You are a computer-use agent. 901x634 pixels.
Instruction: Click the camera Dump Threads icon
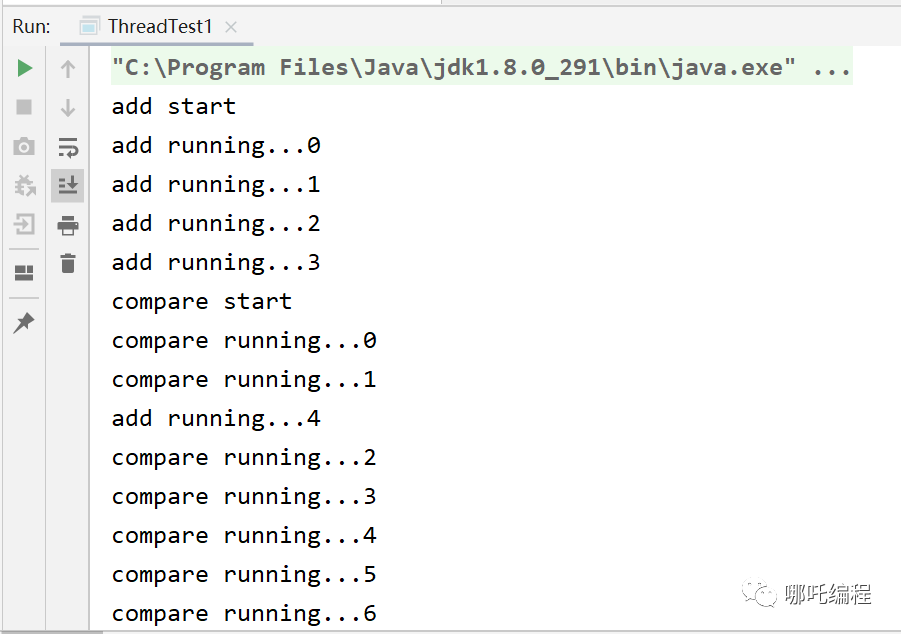pos(25,147)
